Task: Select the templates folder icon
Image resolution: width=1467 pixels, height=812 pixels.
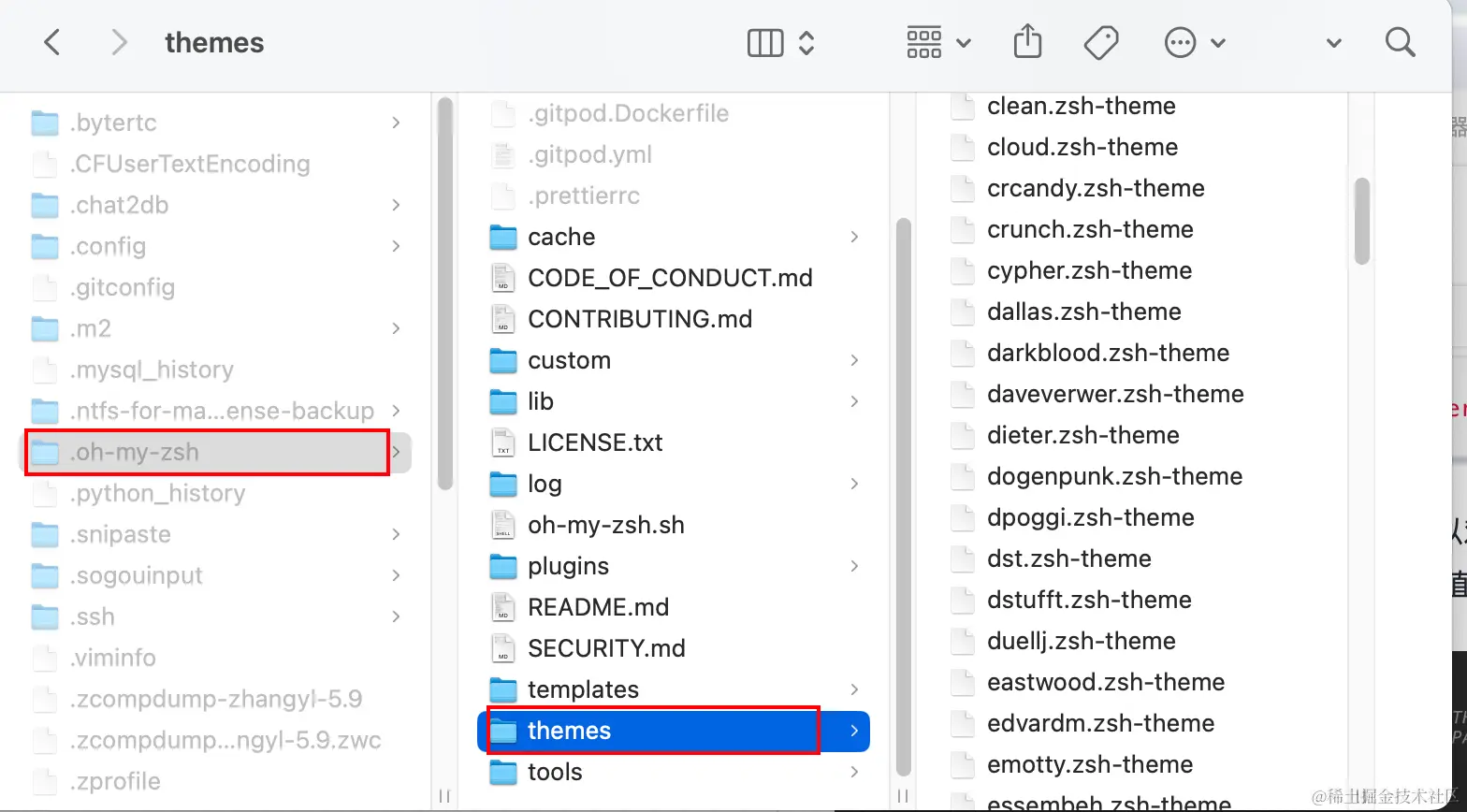Action: [x=503, y=689]
